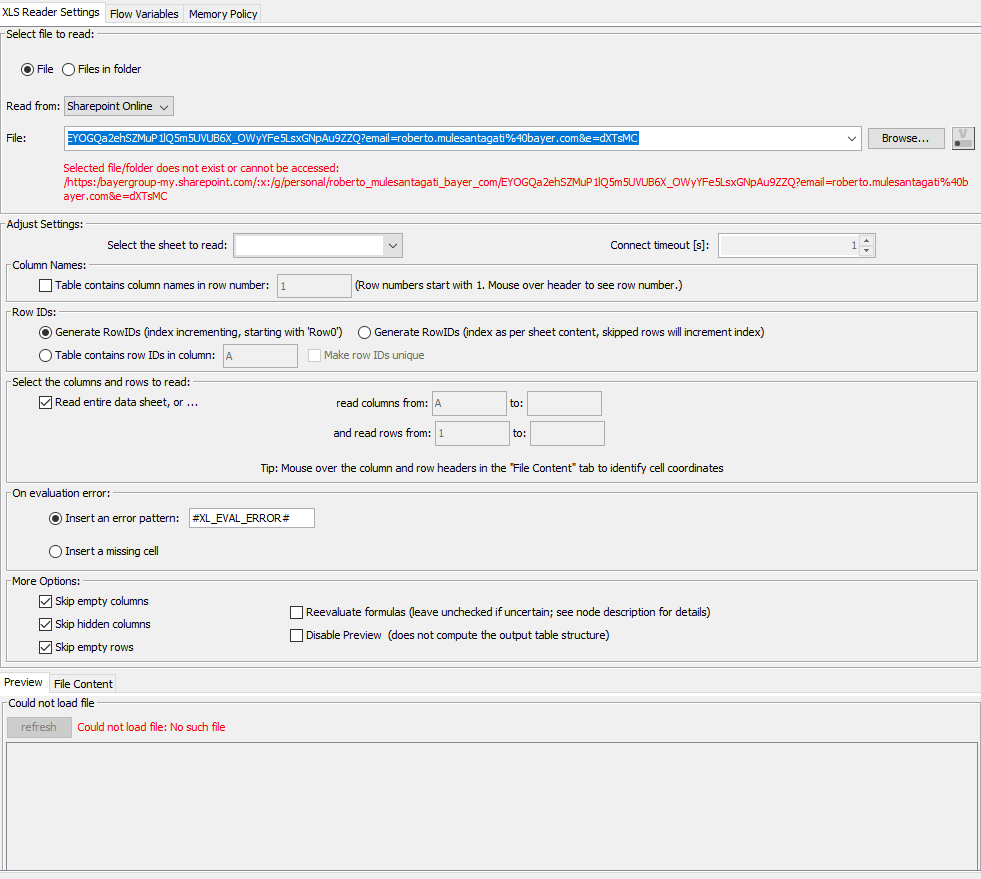
Task: Enable table contains column names checkbox
Action: point(46,285)
